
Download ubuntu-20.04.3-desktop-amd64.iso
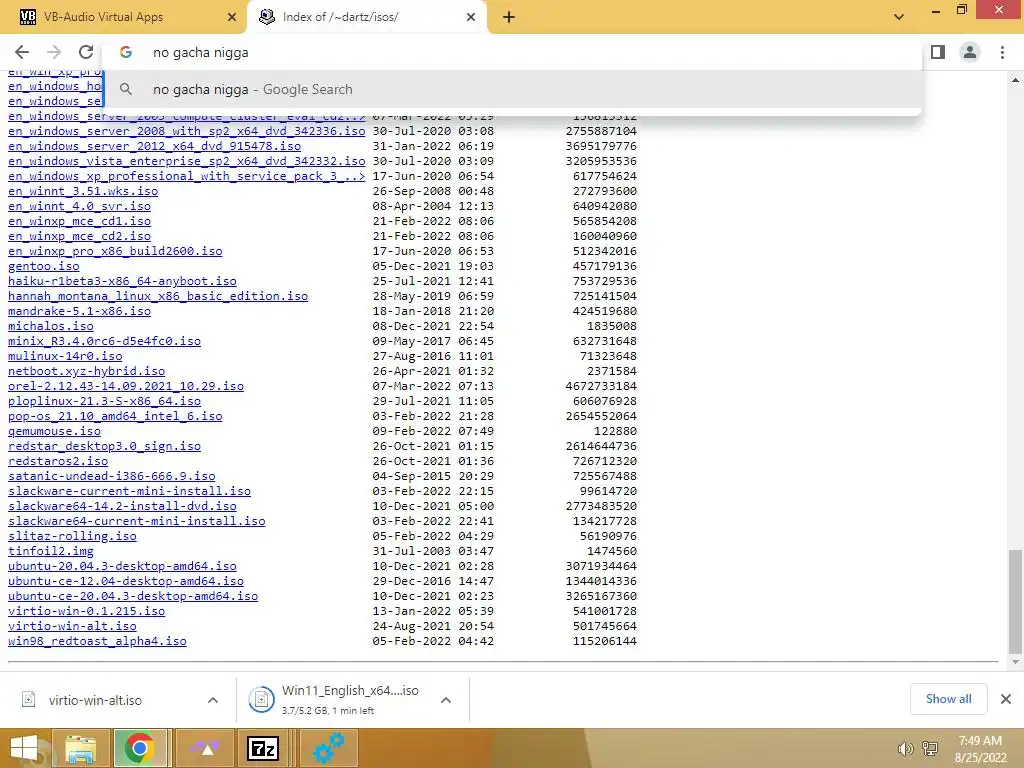(x=122, y=567)
